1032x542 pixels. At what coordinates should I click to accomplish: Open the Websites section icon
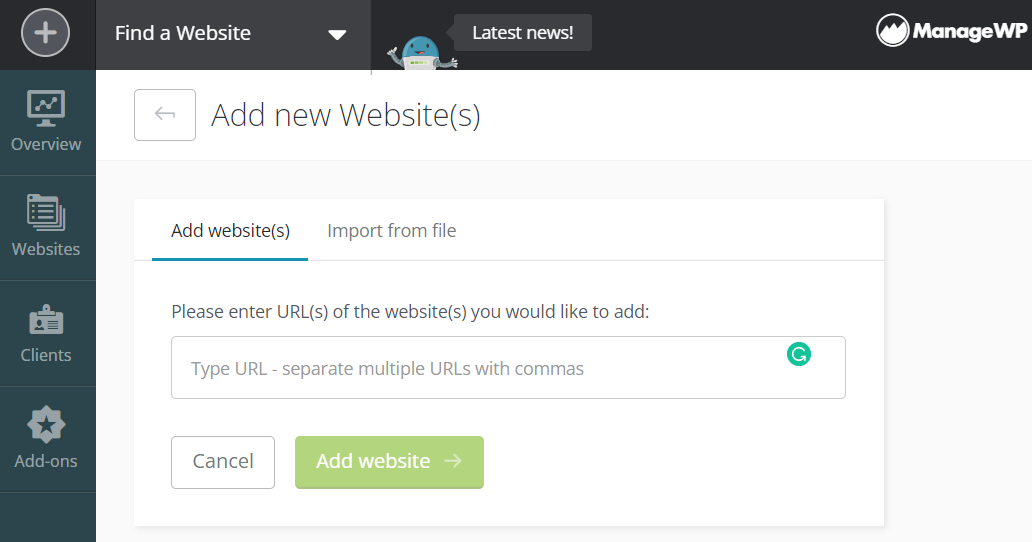tap(46, 213)
